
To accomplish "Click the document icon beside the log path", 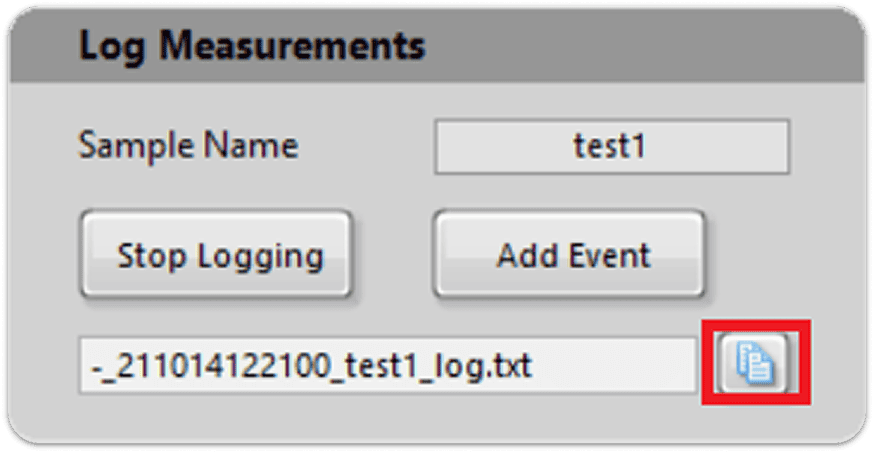I will point(755,362).
